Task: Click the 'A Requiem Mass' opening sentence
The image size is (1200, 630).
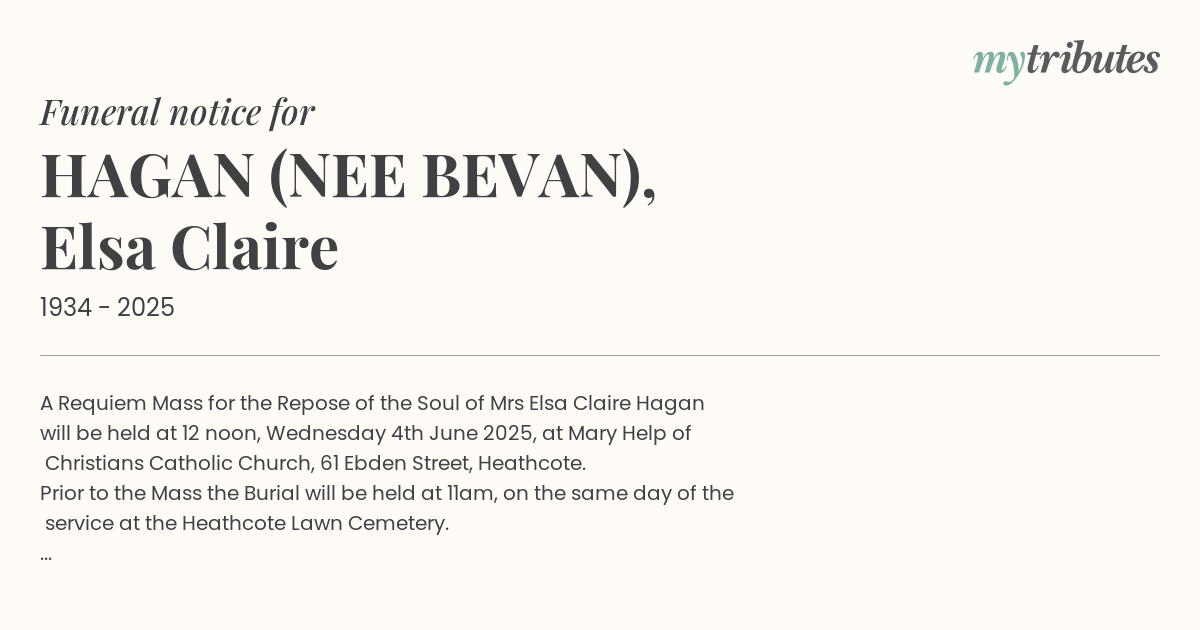Action: tap(372, 403)
